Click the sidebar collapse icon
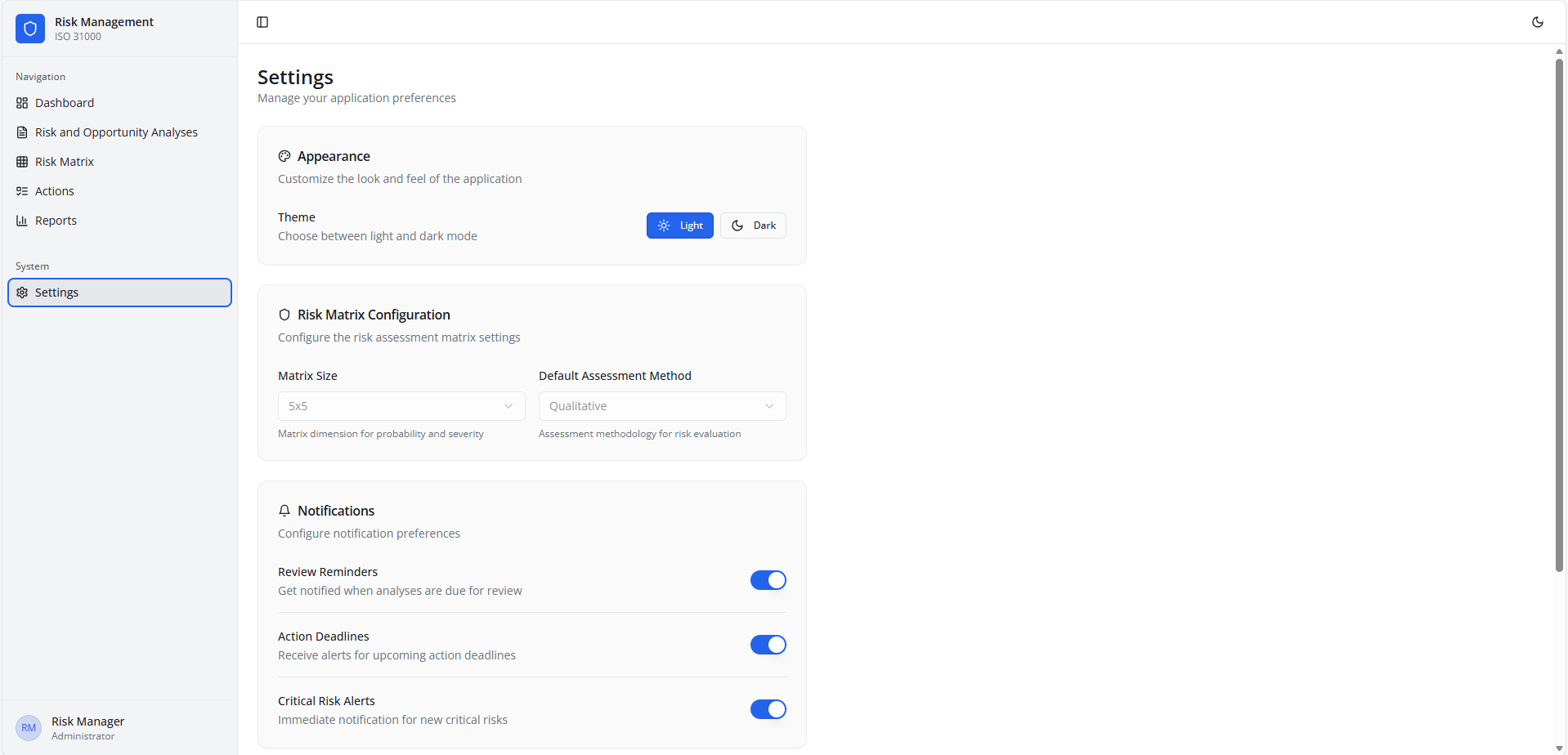 tap(262, 22)
